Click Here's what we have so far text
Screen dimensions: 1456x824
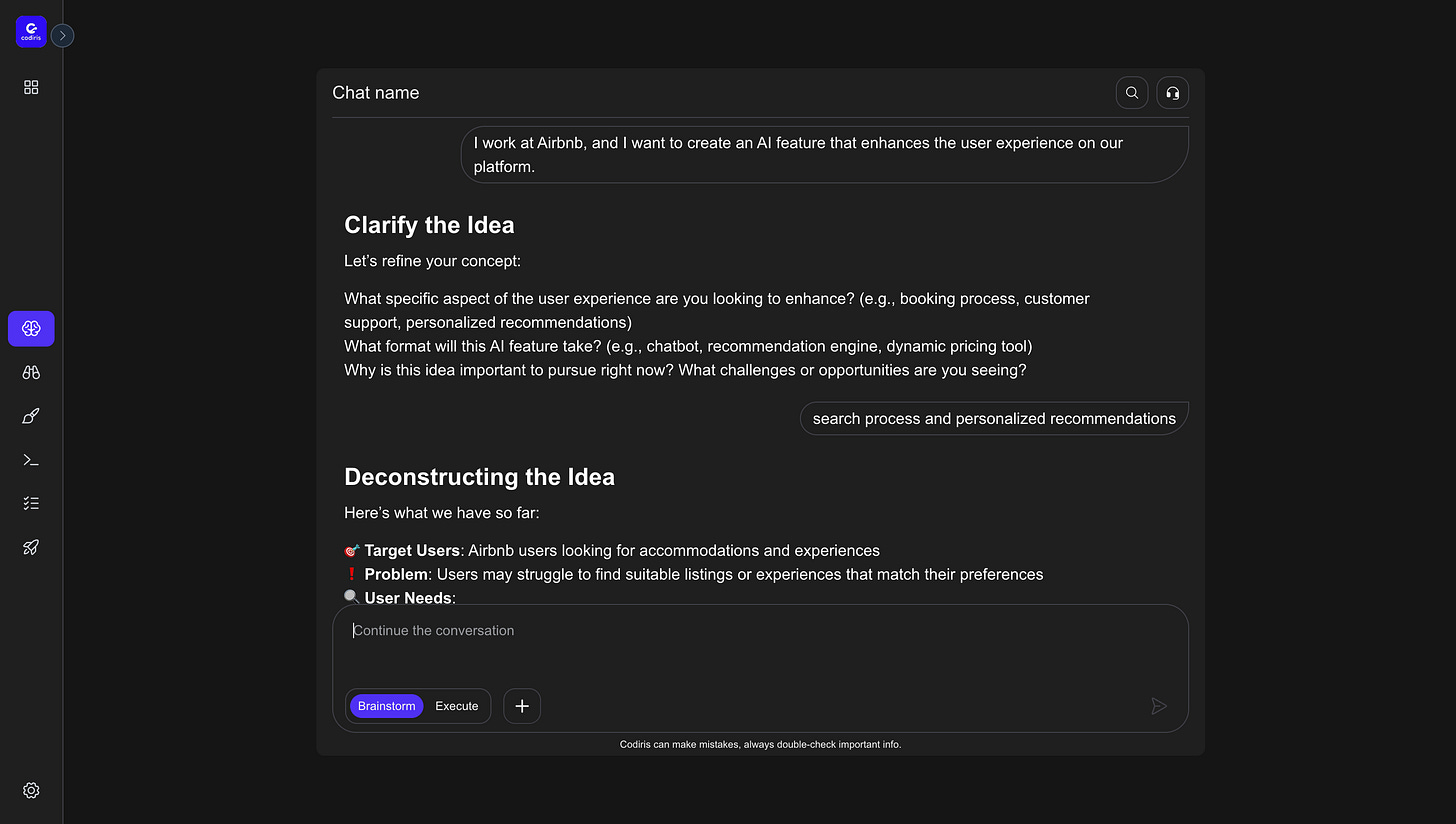442,513
